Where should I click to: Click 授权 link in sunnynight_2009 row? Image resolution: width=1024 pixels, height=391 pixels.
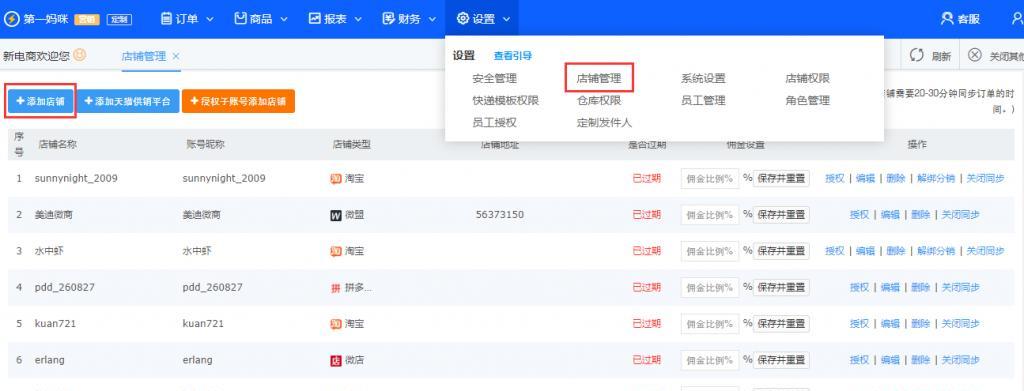tap(835, 178)
